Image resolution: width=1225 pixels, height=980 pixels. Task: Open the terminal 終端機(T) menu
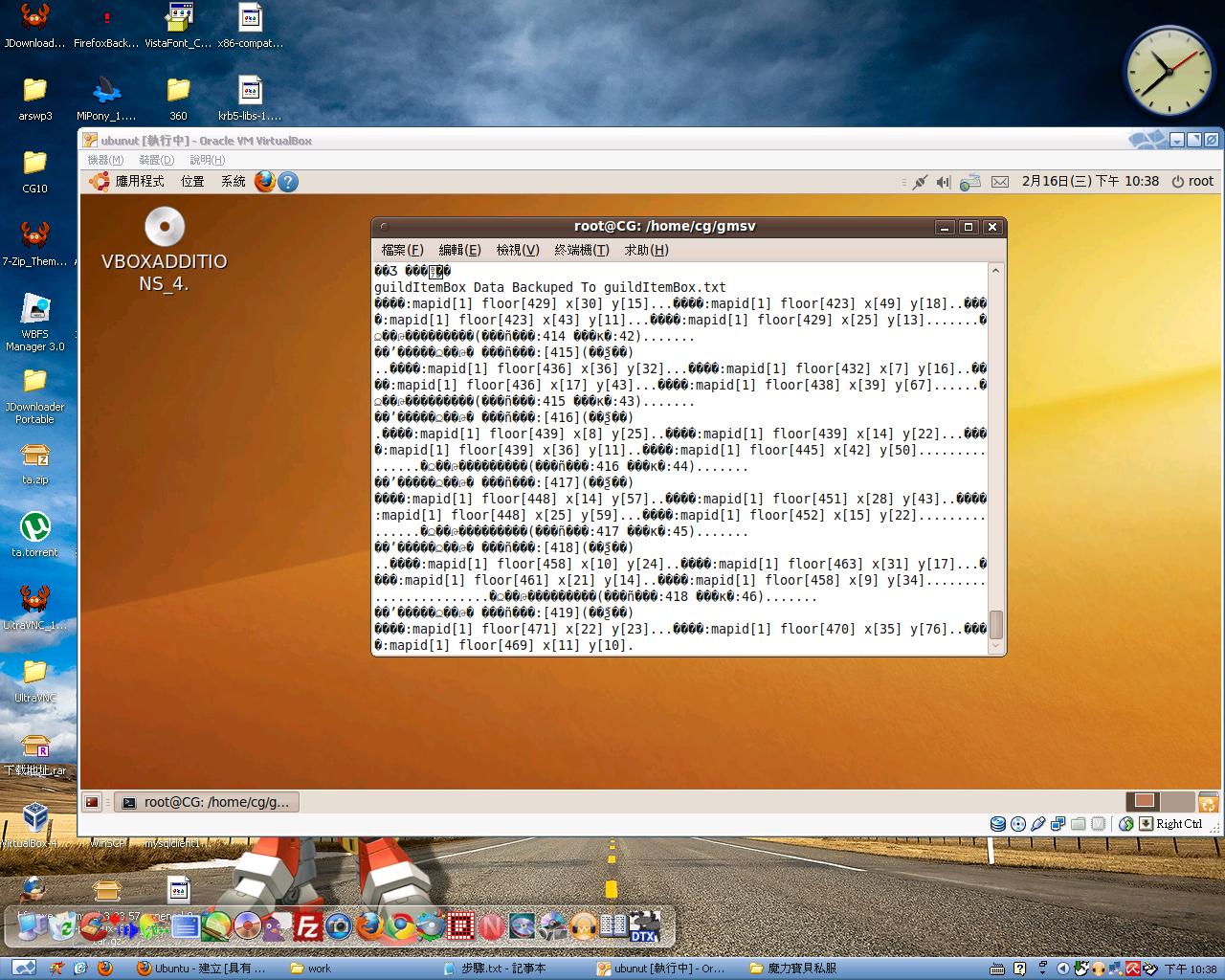pyautogui.click(x=581, y=250)
